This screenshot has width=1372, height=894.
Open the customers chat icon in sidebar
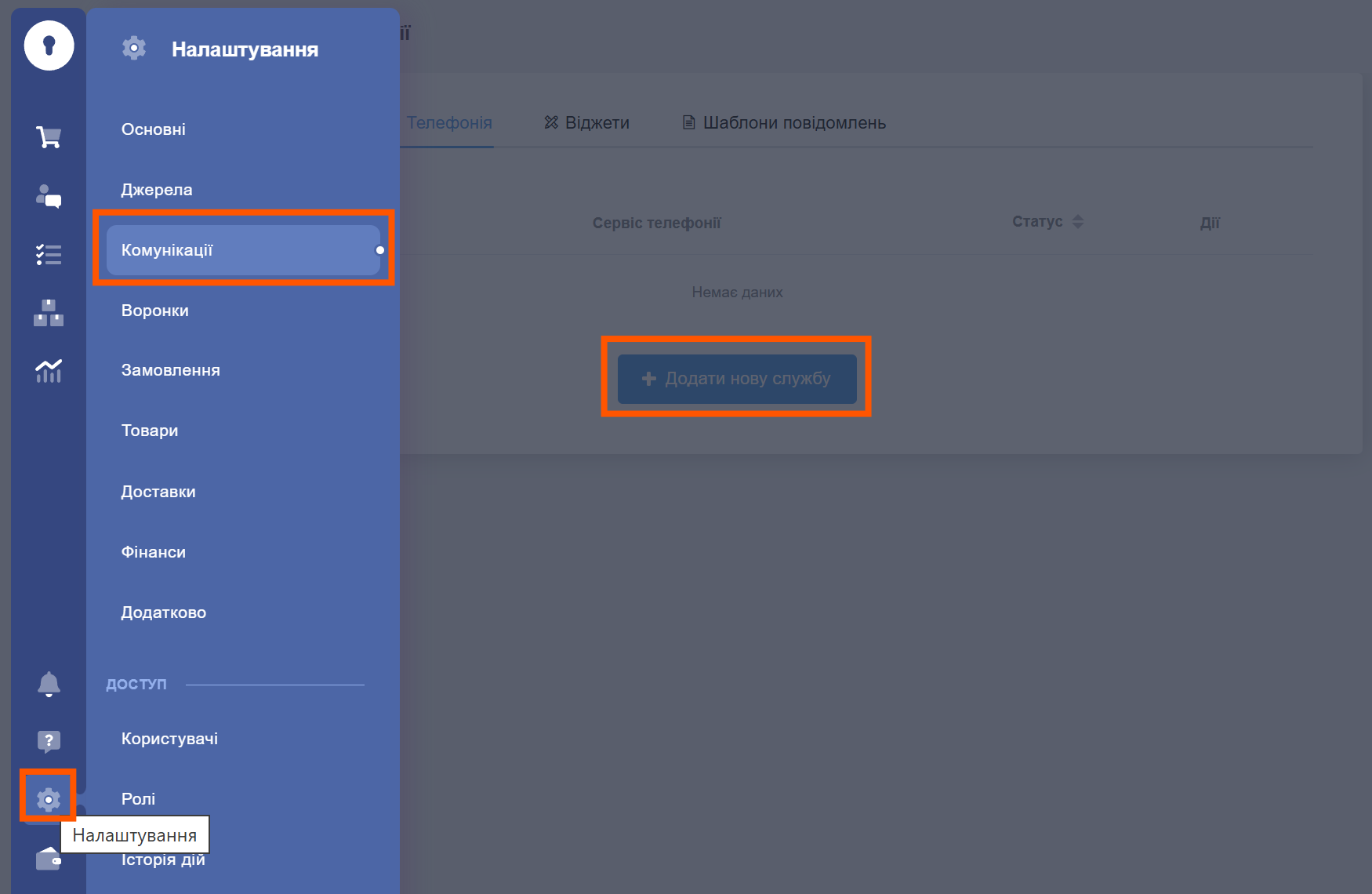[x=49, y=196]
